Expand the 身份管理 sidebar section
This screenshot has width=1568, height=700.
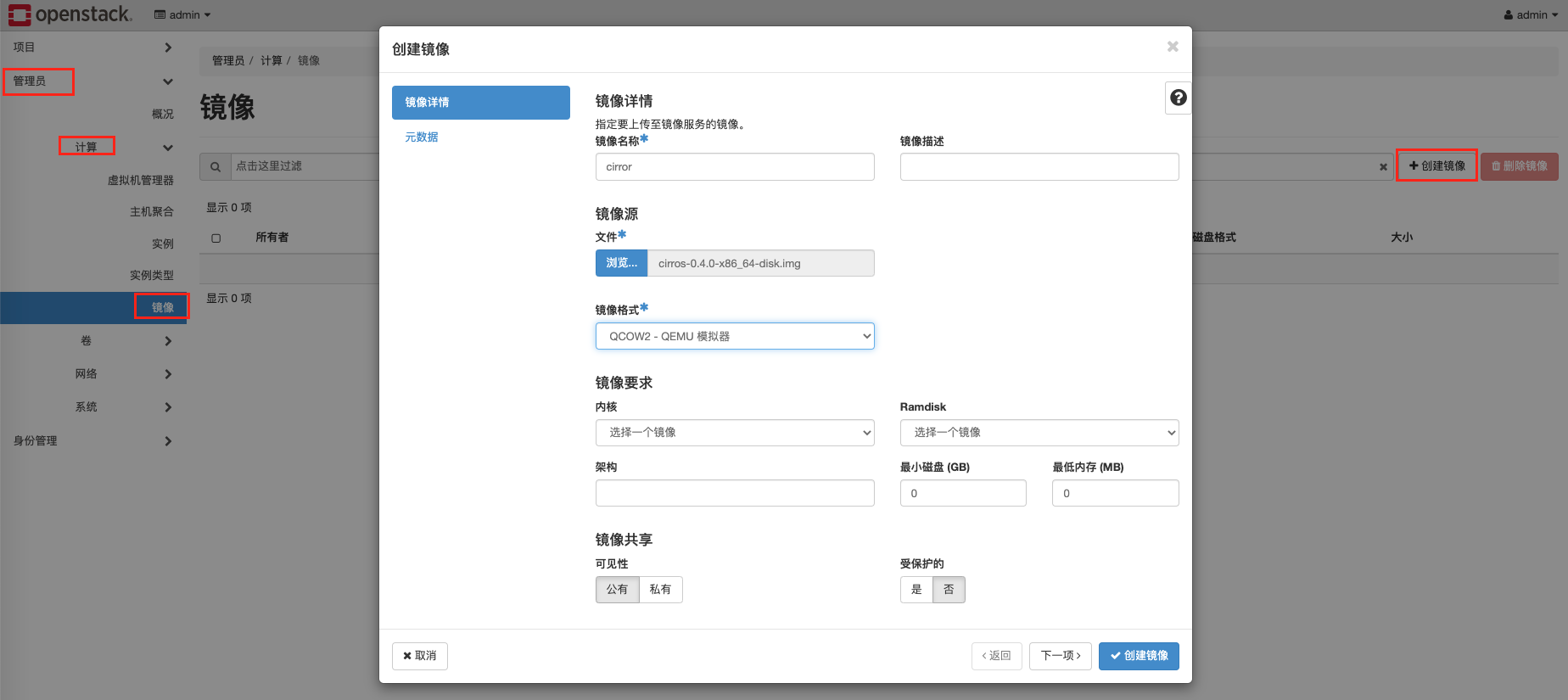click(93, 441)
